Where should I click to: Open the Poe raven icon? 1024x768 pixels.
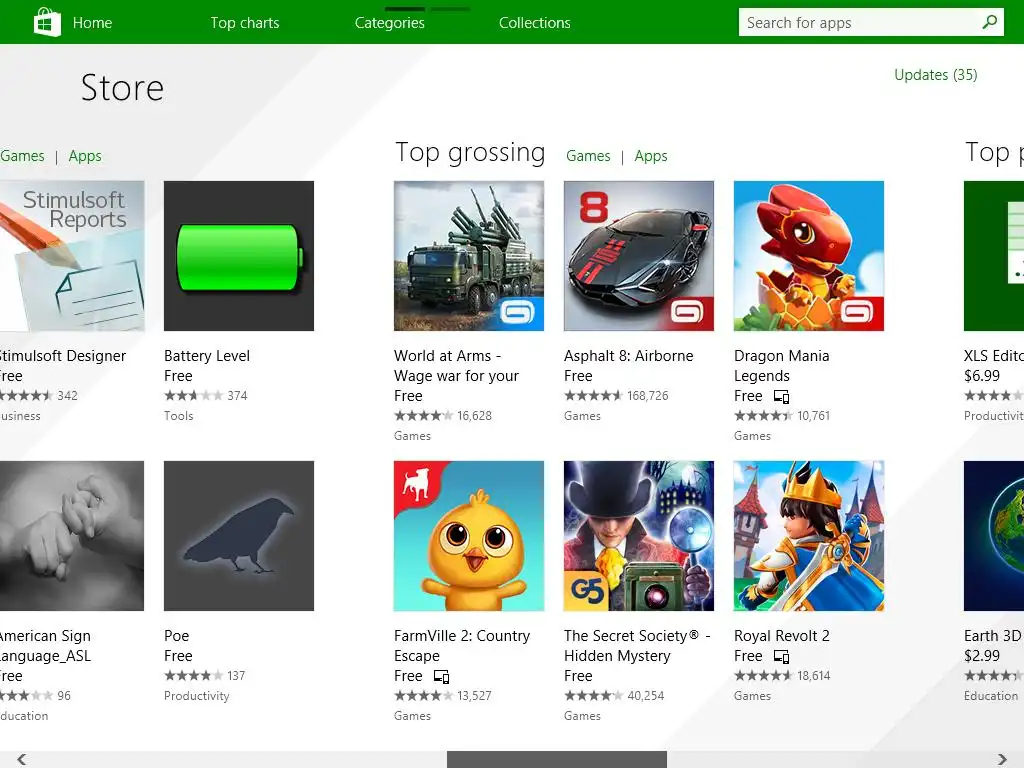coord(239,536)
